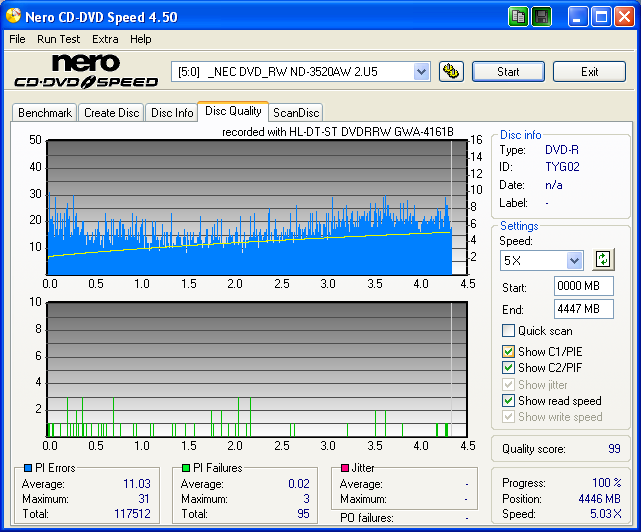Click the Position value 4446 MB

tap(599, 498)
